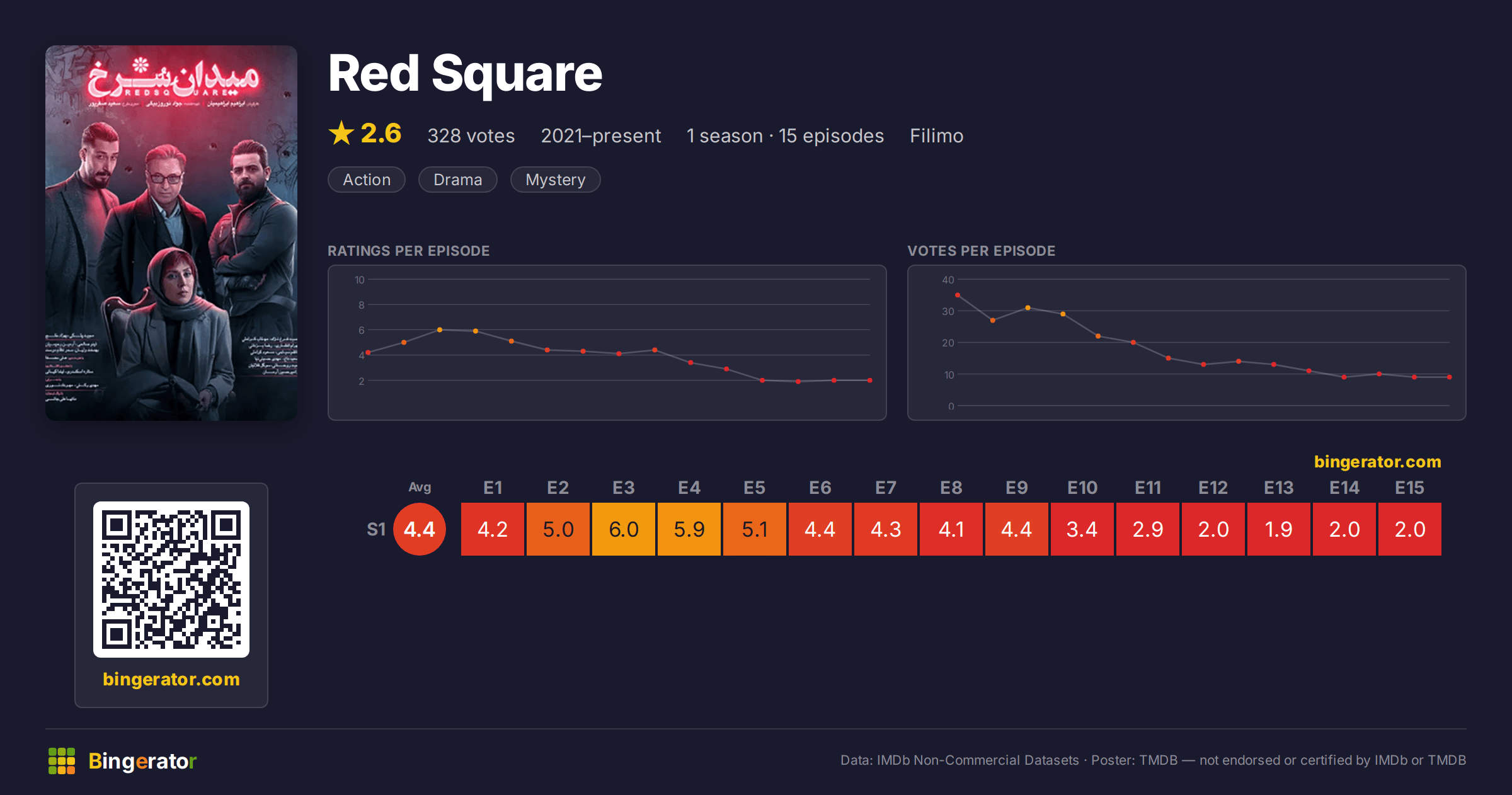
Task: Open bingerator.com link under the QR code
Action: [x=171, y=679]
